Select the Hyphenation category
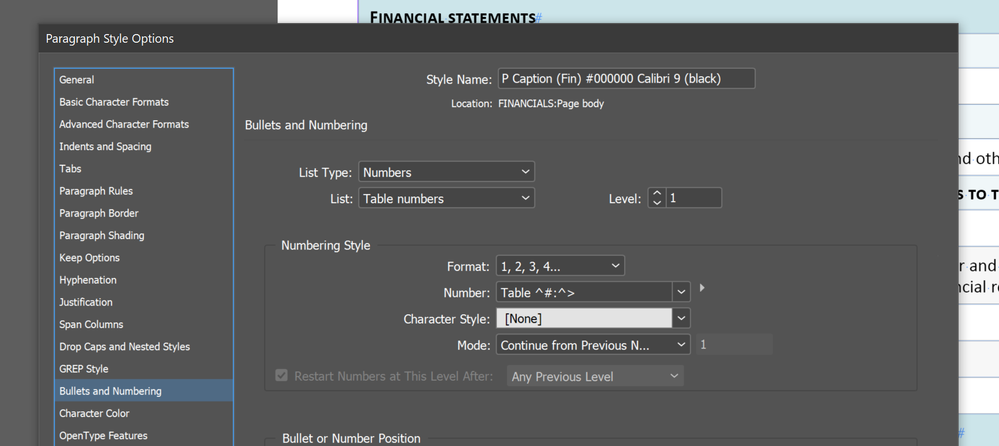This screenshot has width=999, height=446. [144, 280]
